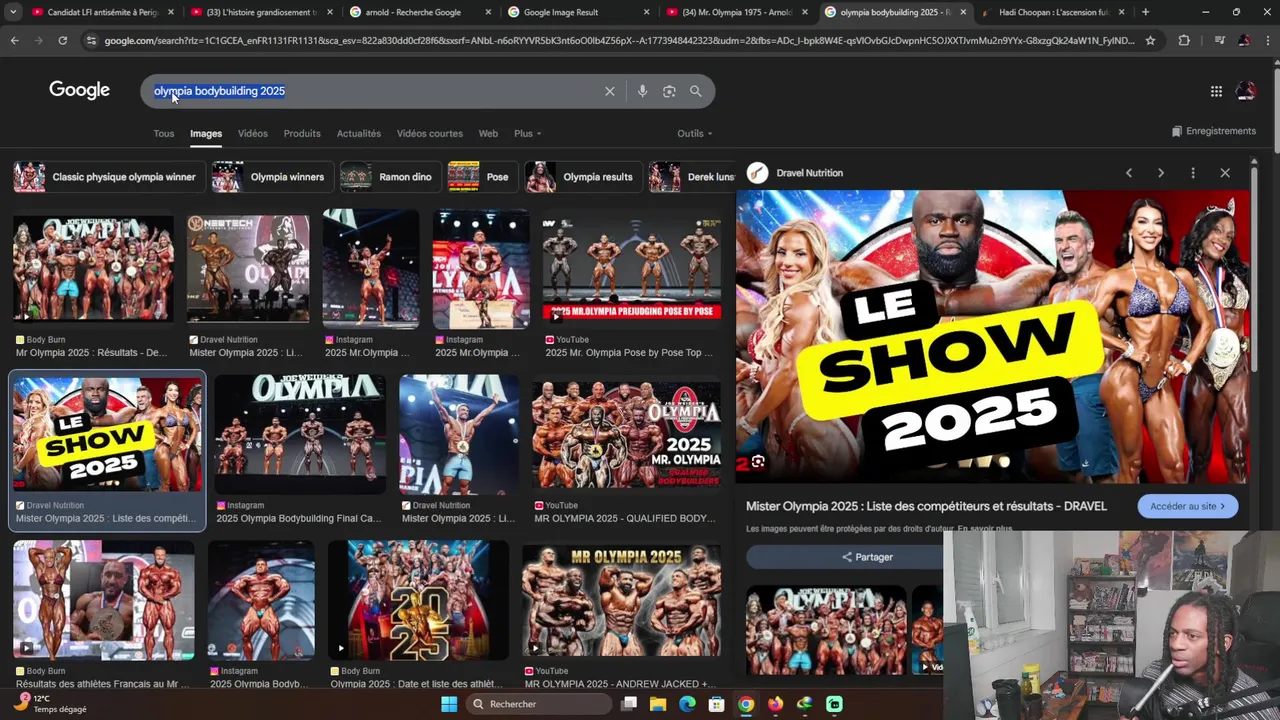Open the Body Burn 'Mr Olympia 2025 : Résultats' thumbnail
Screen dimensions: 1280x720
click(x=93, y=269)
